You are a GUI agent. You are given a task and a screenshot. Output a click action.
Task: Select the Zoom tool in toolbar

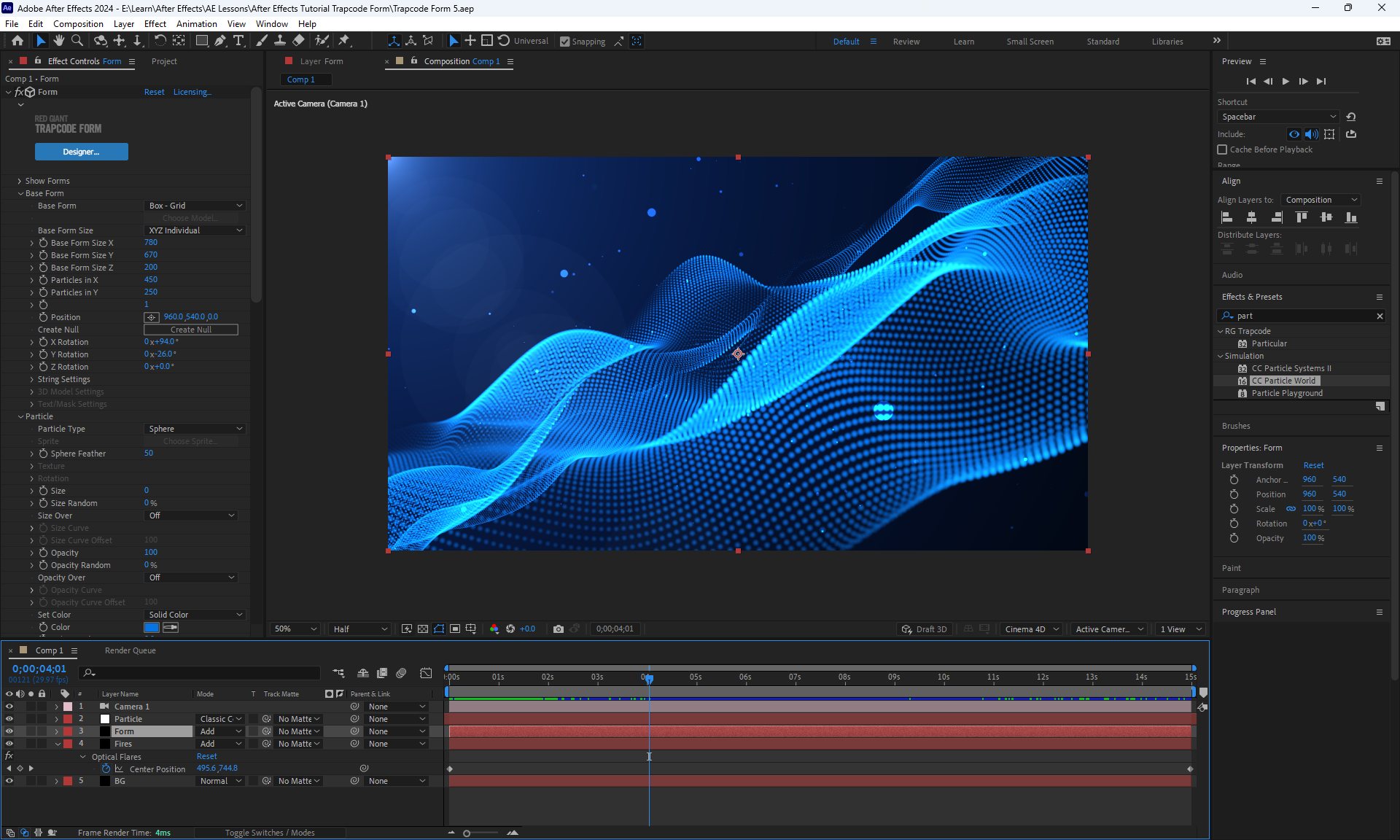click(x=77, y=41)
